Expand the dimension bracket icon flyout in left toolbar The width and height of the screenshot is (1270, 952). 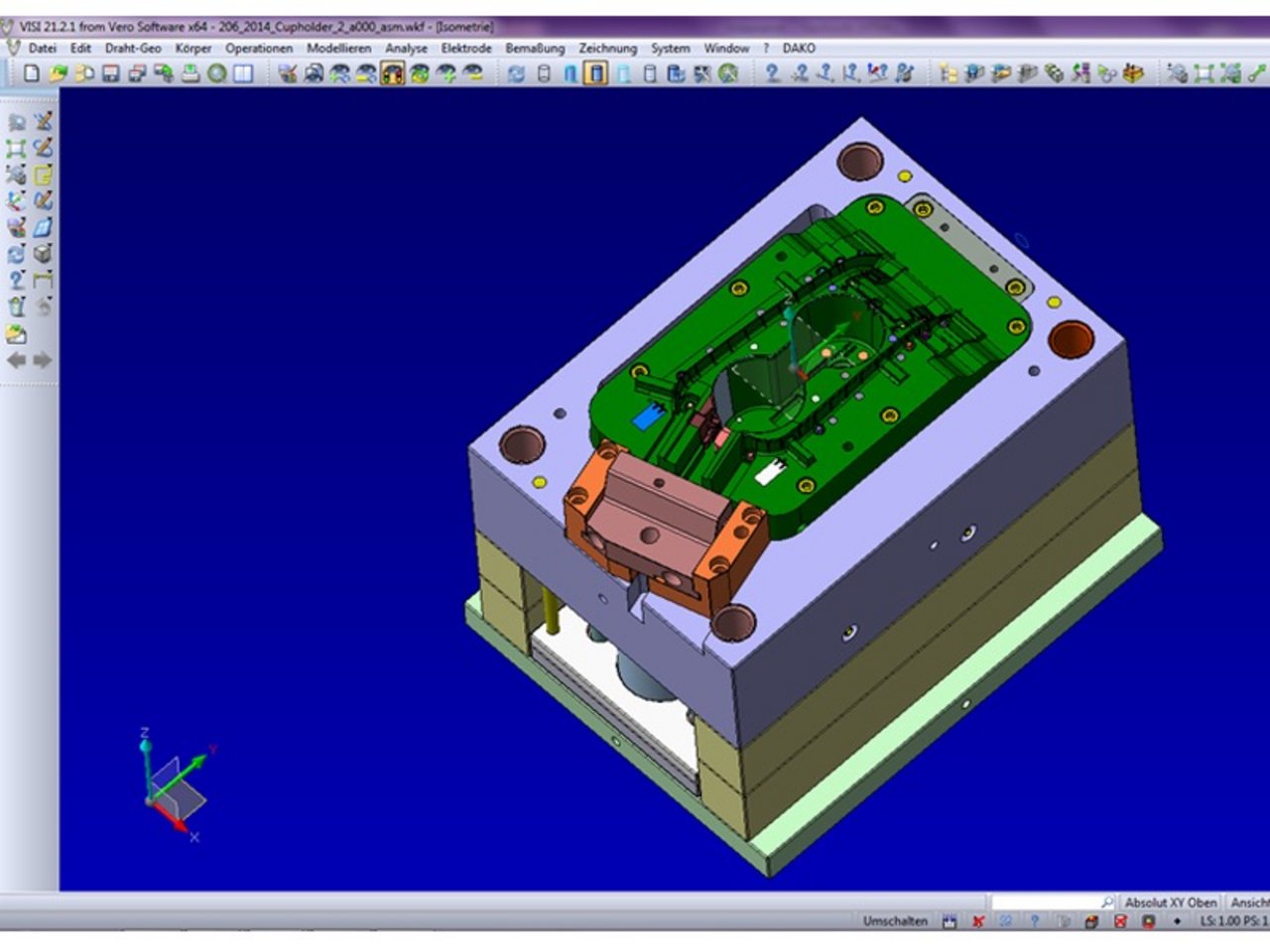click(x=43, y=281)
